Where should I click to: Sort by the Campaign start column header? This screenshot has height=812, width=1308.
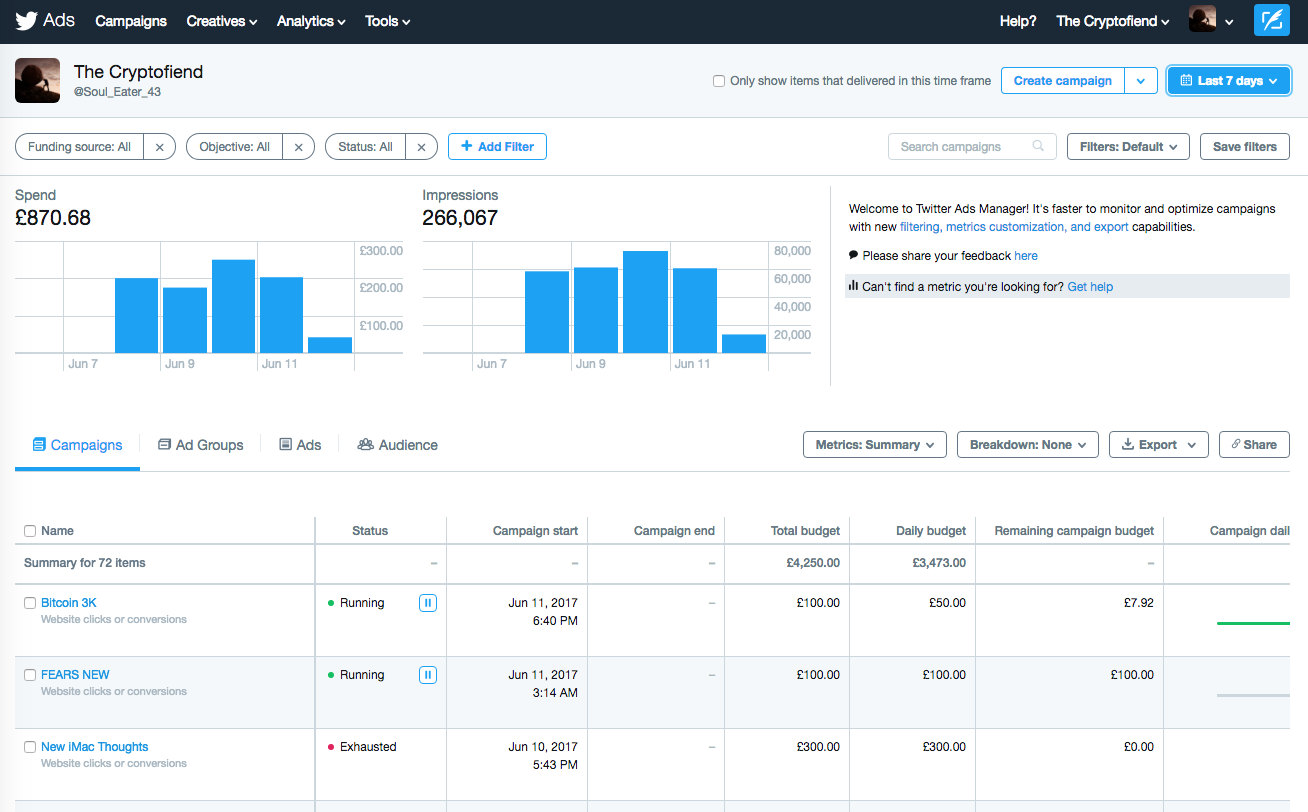[x=535, y=531]
